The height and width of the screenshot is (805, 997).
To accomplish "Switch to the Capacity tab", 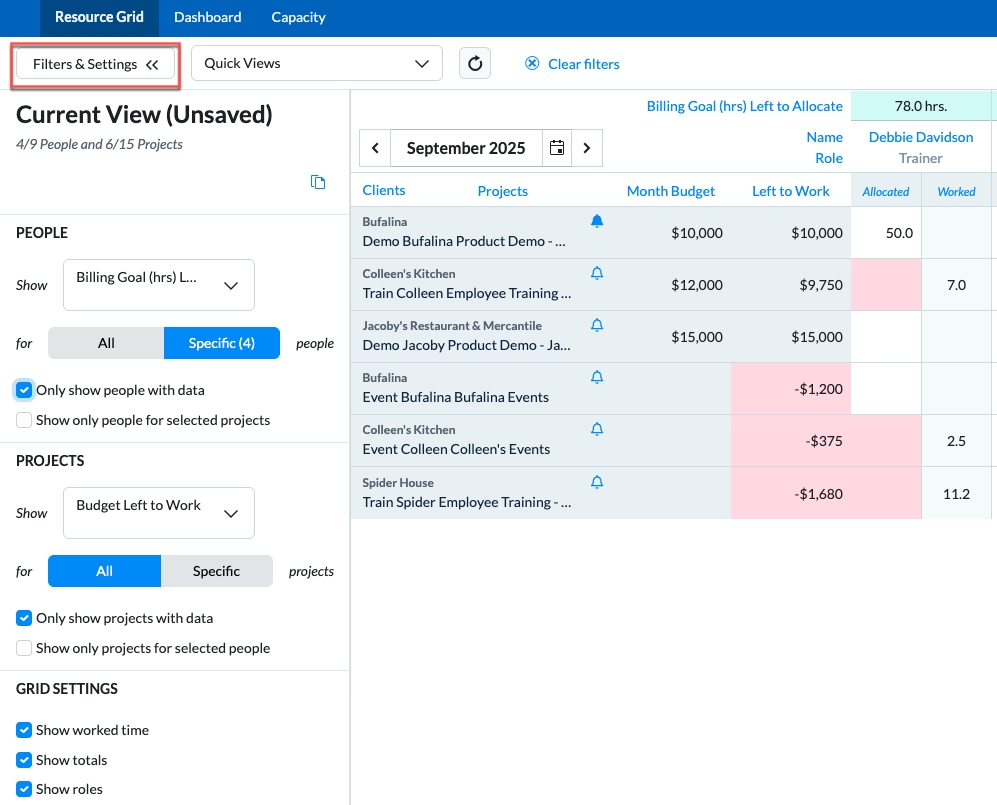I will (298, 17).
